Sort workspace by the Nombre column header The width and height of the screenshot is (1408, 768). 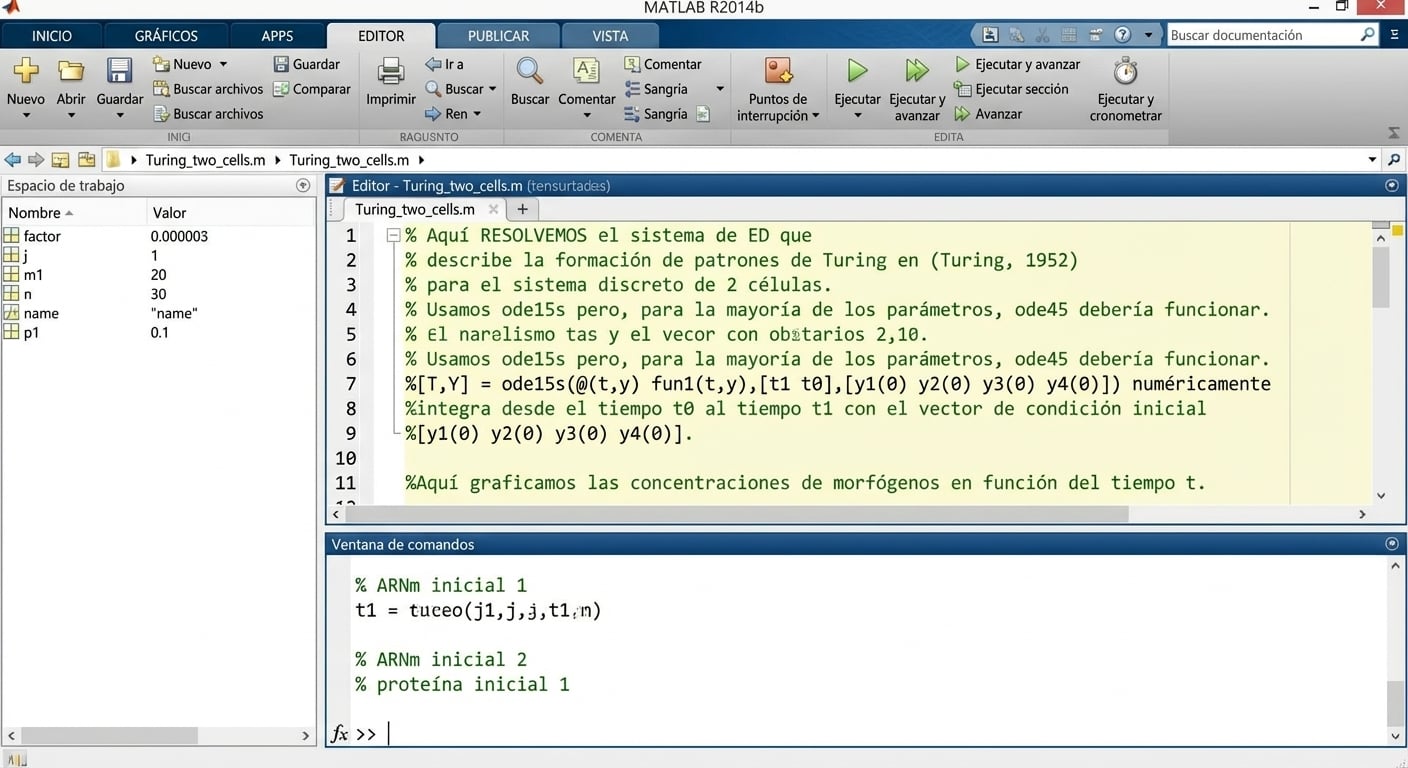73,212
